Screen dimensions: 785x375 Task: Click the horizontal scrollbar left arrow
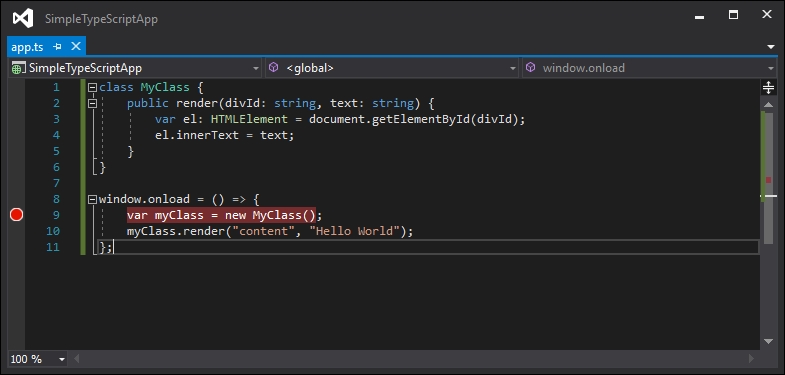[x=76, y=358]
